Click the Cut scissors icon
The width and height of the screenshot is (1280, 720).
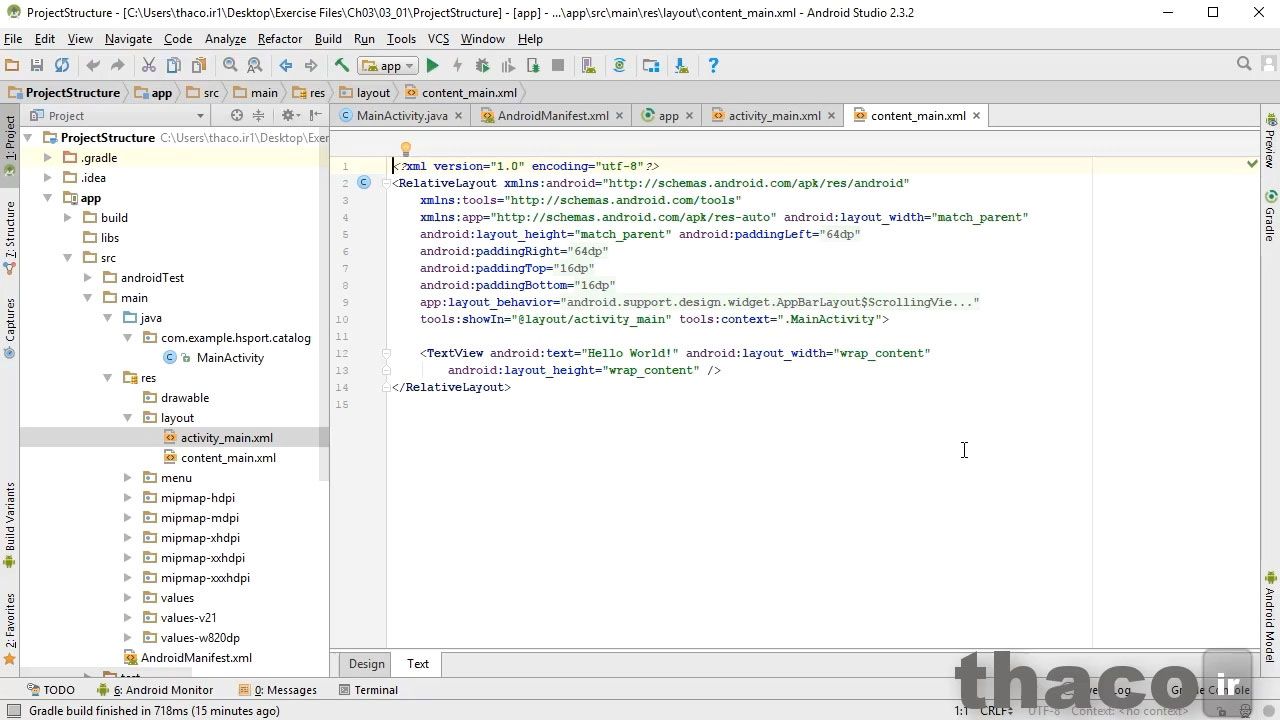point(149,65)
